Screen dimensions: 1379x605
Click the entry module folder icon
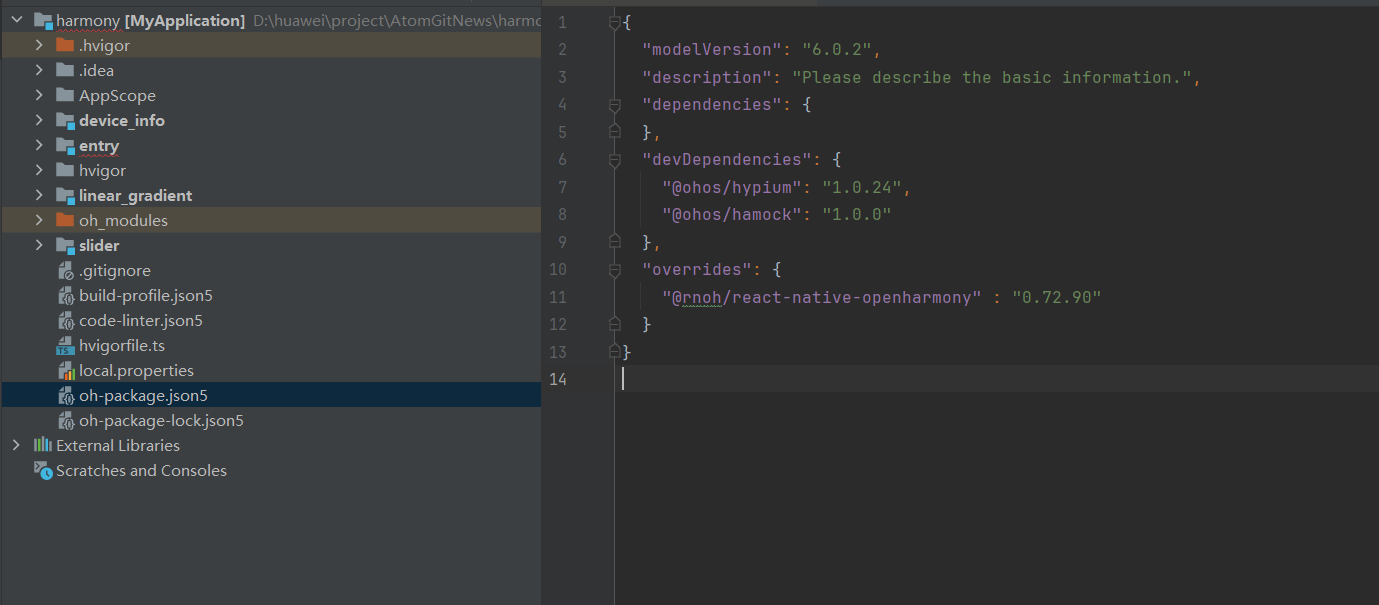coord(65,145)
